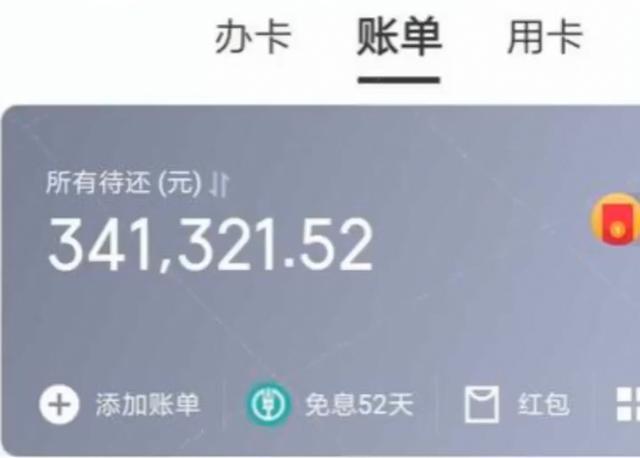Screen dimensions: 640x458
Task: Tap the .52 decimal portion of the amount
Action: pyautogui.click(x=329, y=245)
